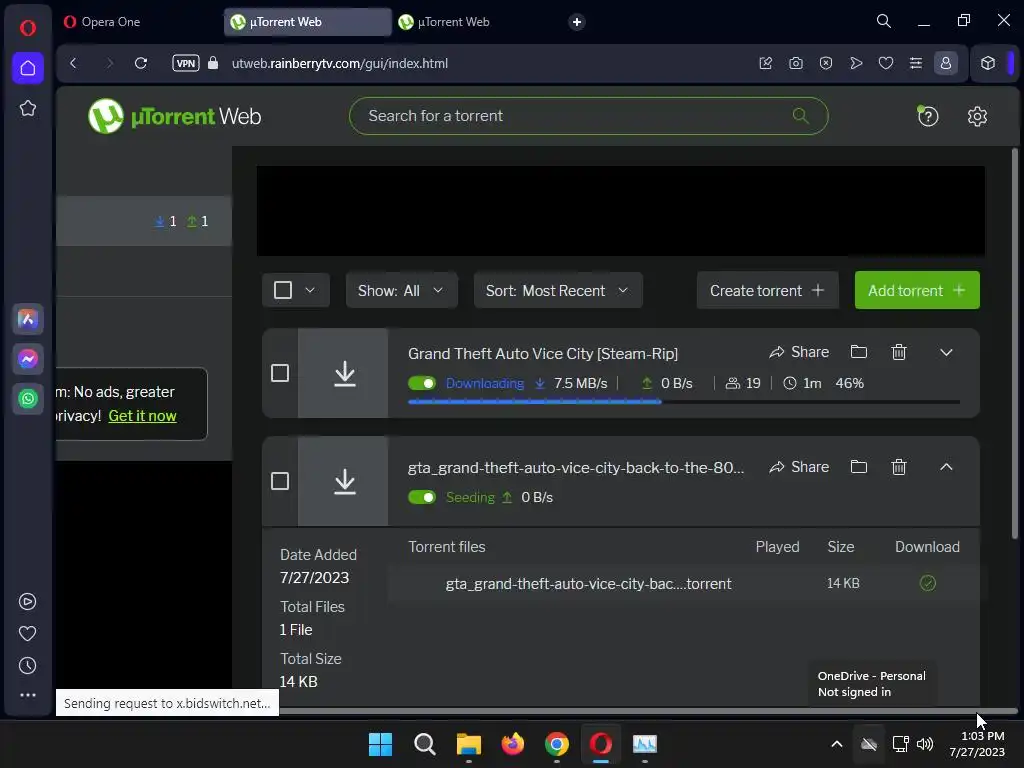The image size is (1024, 768).
Task: Open the select-all dropdown arrow
Action: 310,290
